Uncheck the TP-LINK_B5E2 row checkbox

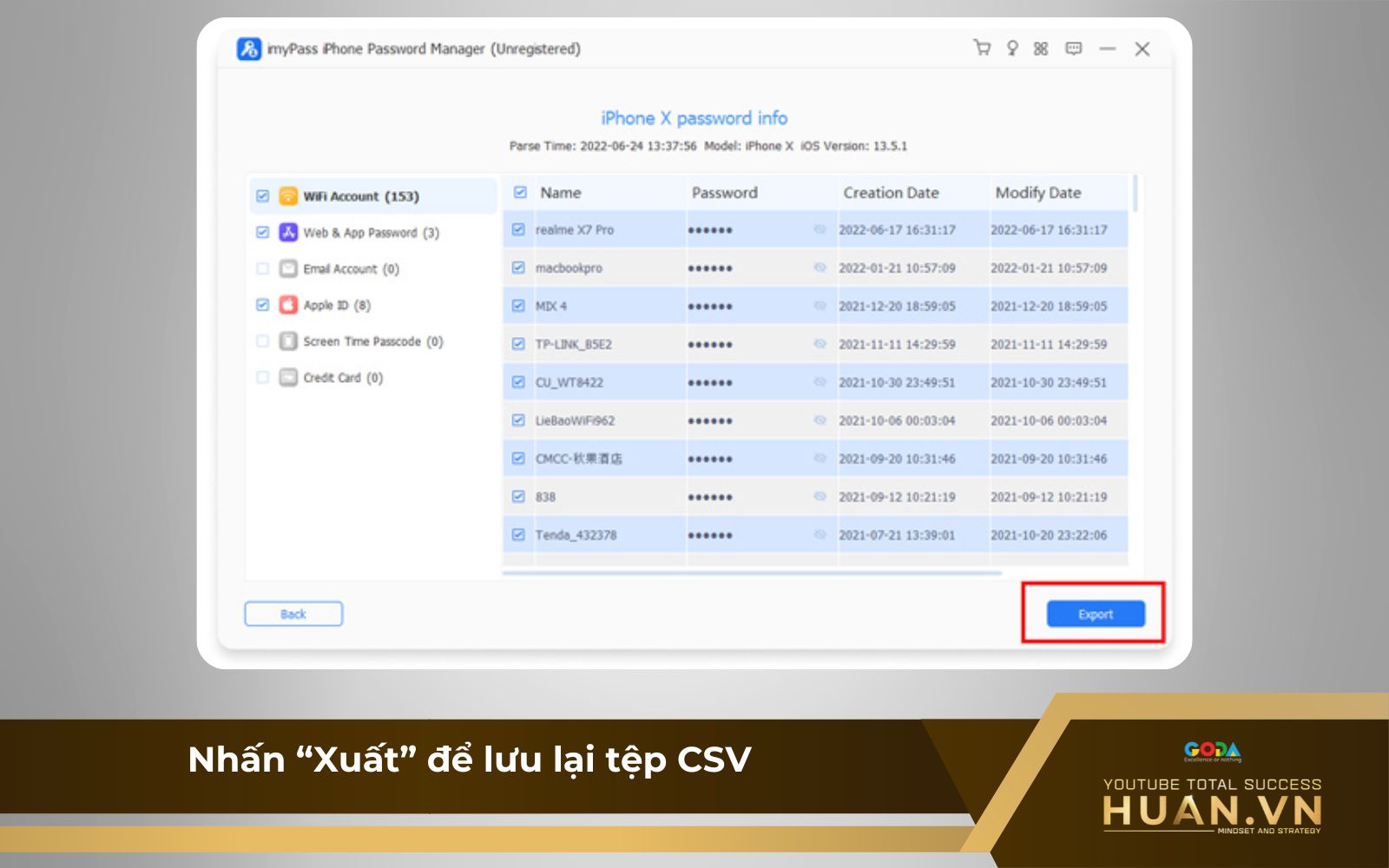point(518,345)
